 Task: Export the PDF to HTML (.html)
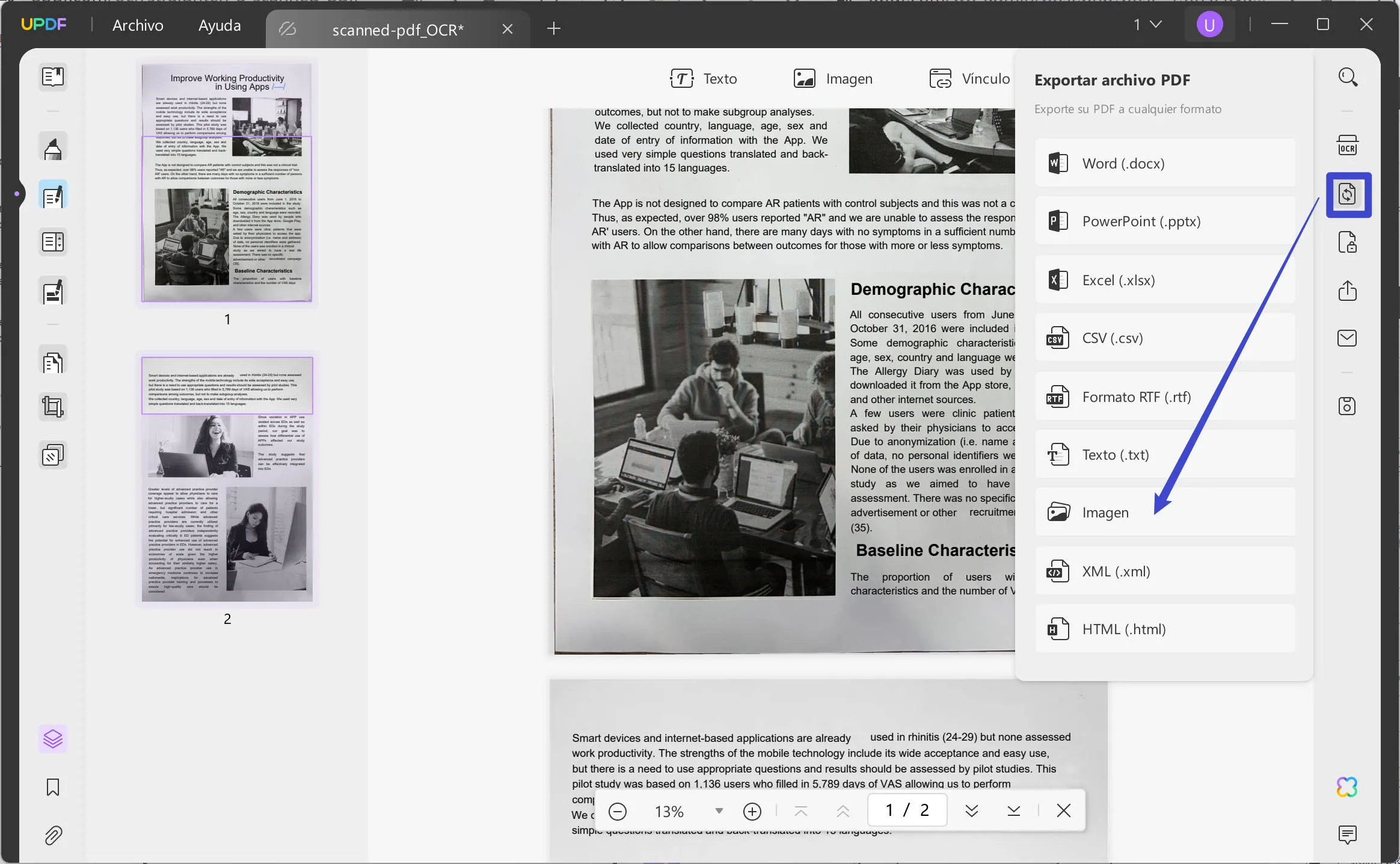(x=1165, y=629)
